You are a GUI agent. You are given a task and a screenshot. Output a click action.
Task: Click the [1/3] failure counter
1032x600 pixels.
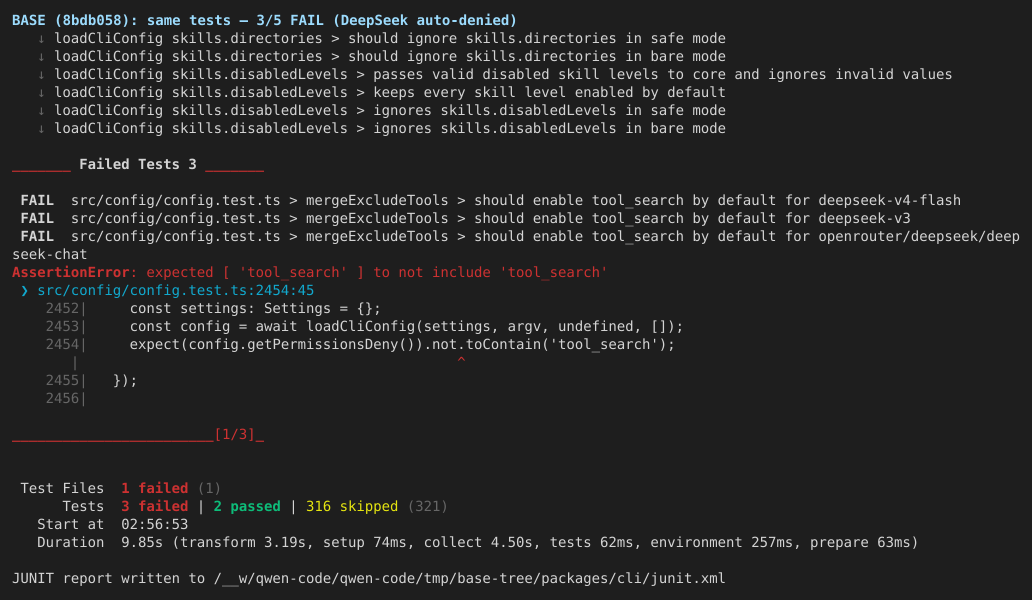[234, 434]
